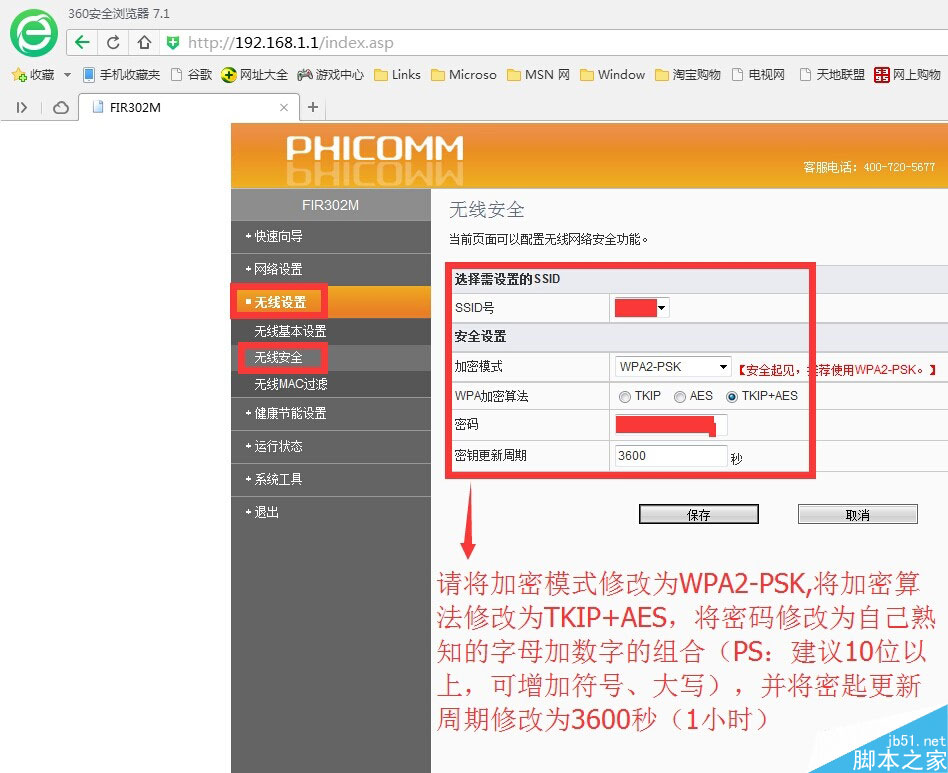Expand 系统工具 menu

tap(331, 480)
